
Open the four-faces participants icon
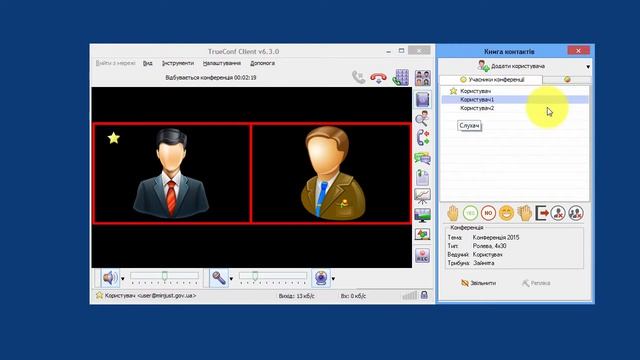click(422, 78)
